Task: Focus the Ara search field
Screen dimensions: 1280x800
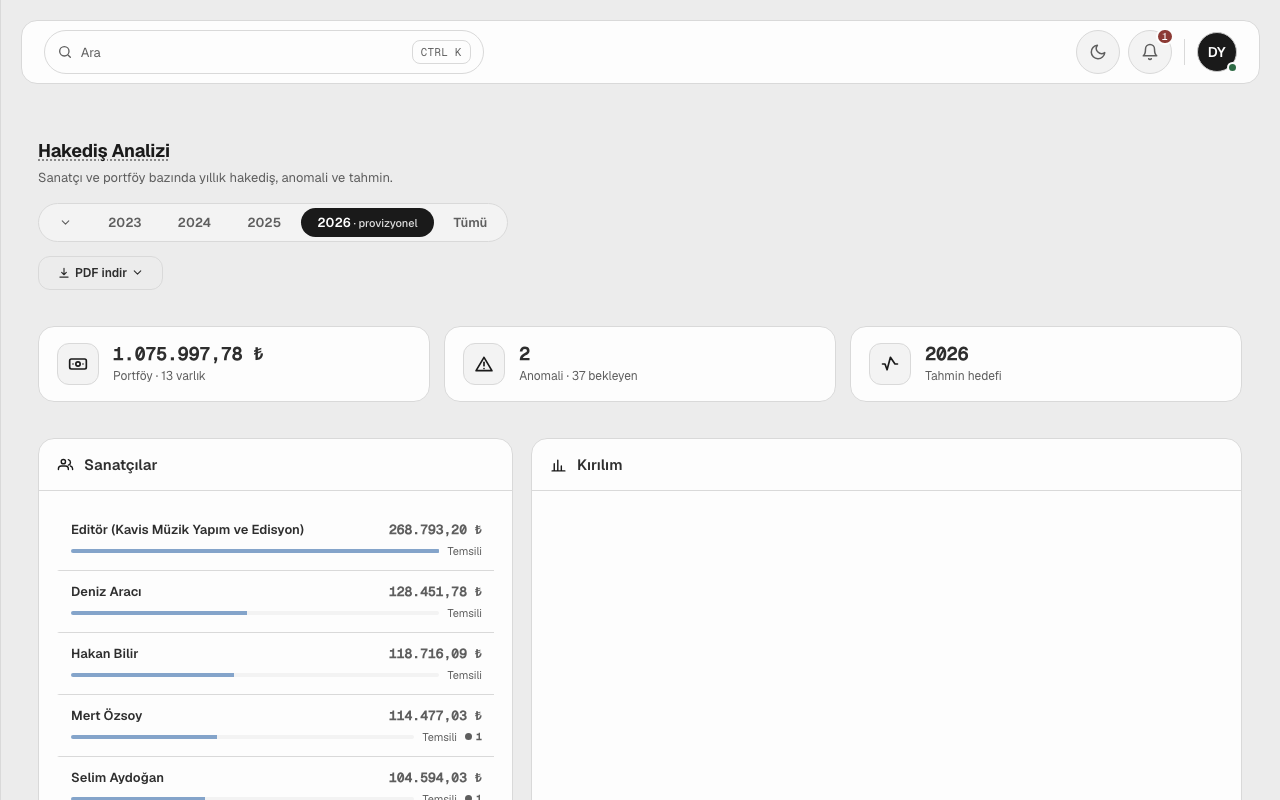Action: click(x=264, y=52)
